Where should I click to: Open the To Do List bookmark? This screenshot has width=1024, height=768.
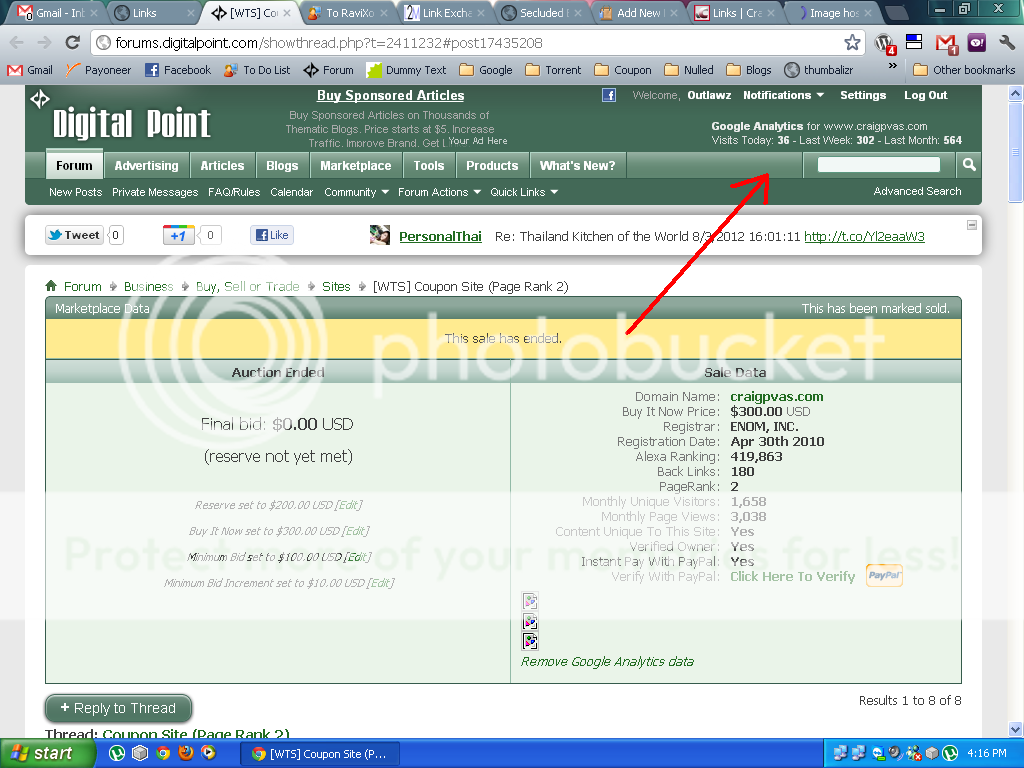(x=257, y=70)
